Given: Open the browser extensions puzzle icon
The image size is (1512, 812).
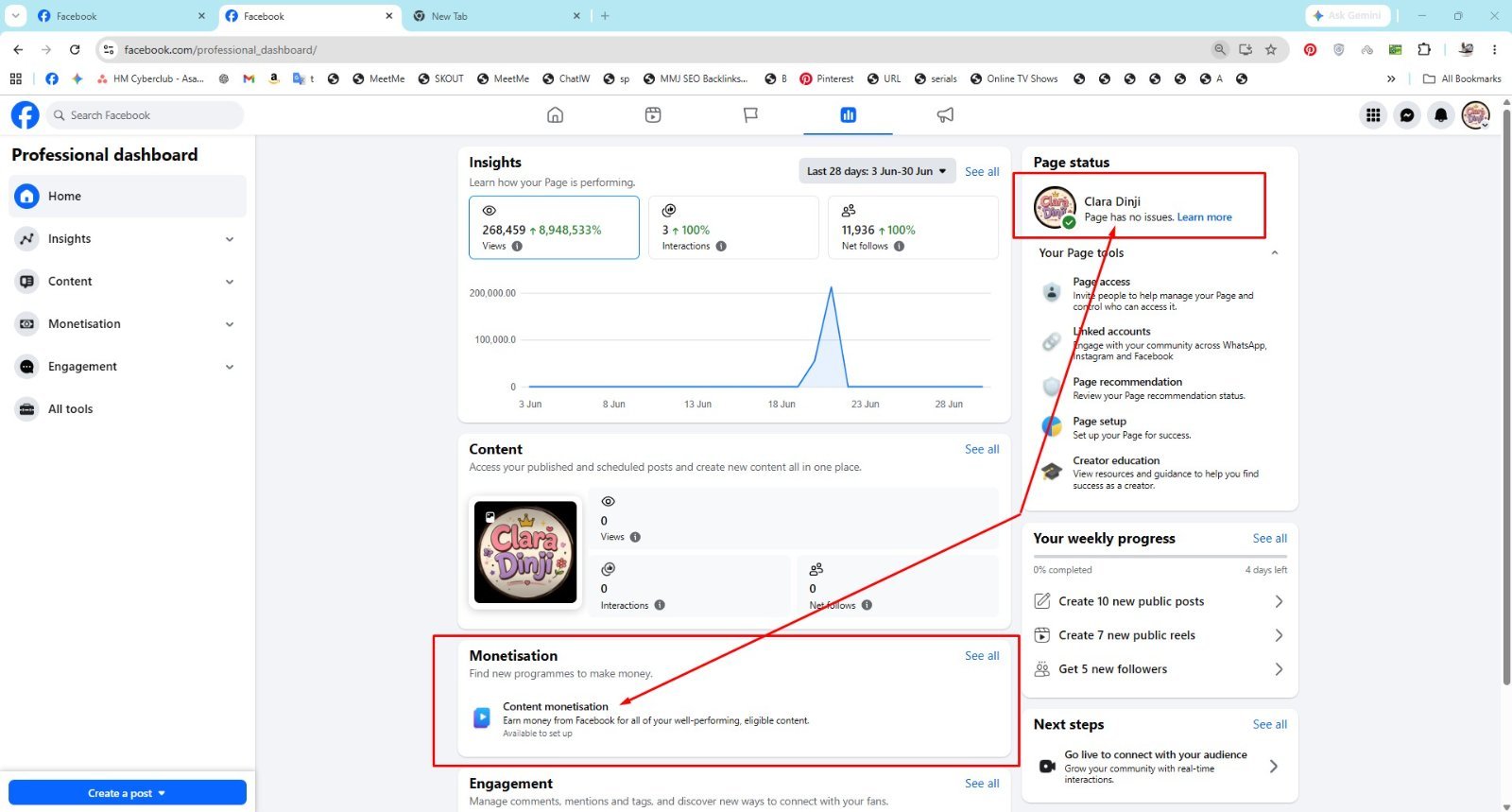Looking at the screenshot, I should point(1424,49).
